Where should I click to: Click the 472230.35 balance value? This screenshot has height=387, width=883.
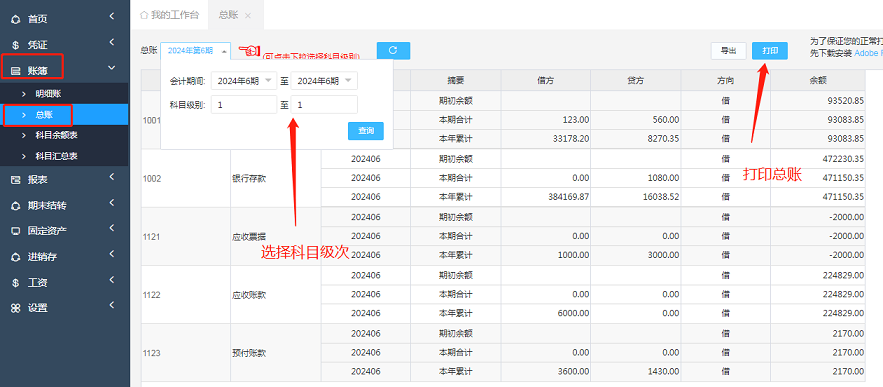coord(842,159)
